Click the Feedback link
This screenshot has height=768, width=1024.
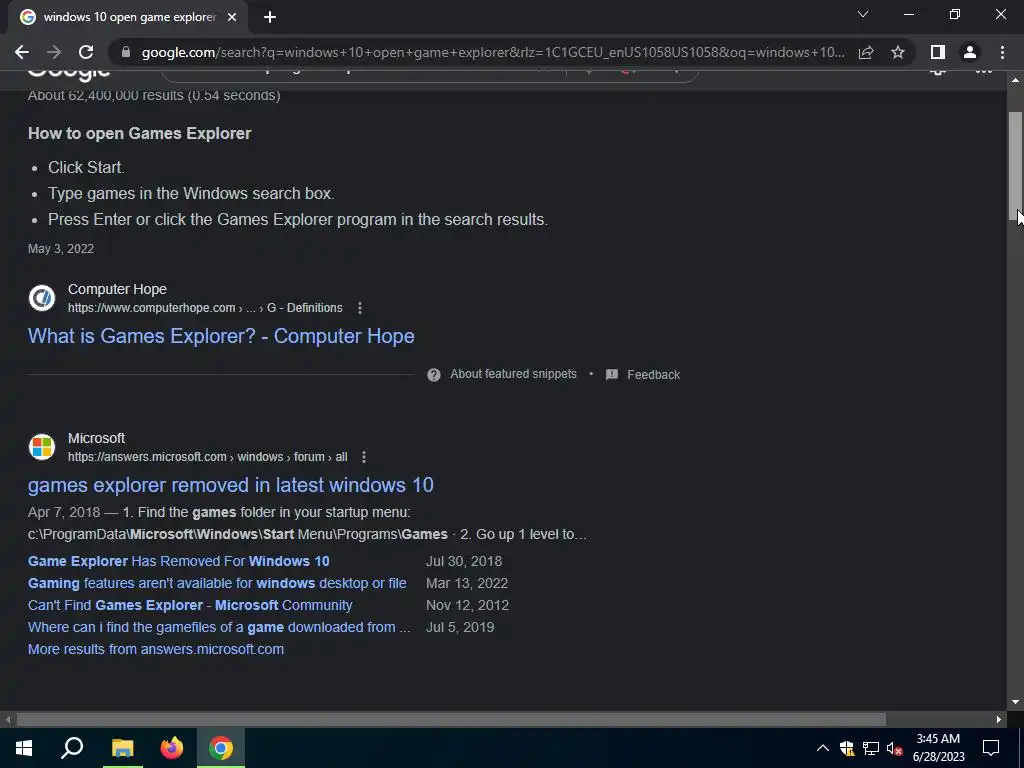[653, 375]
